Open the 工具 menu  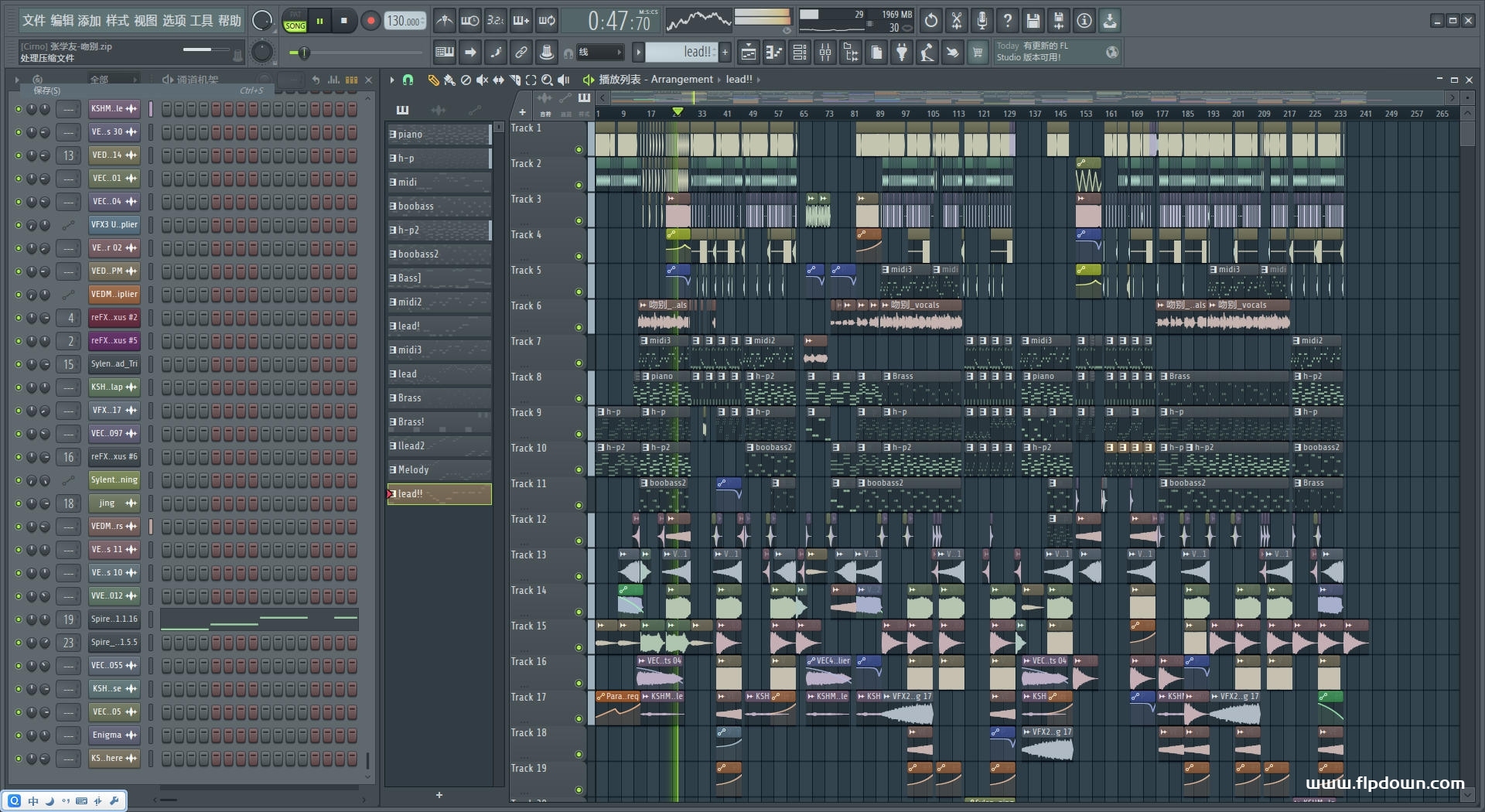click(x=201, y=21)
